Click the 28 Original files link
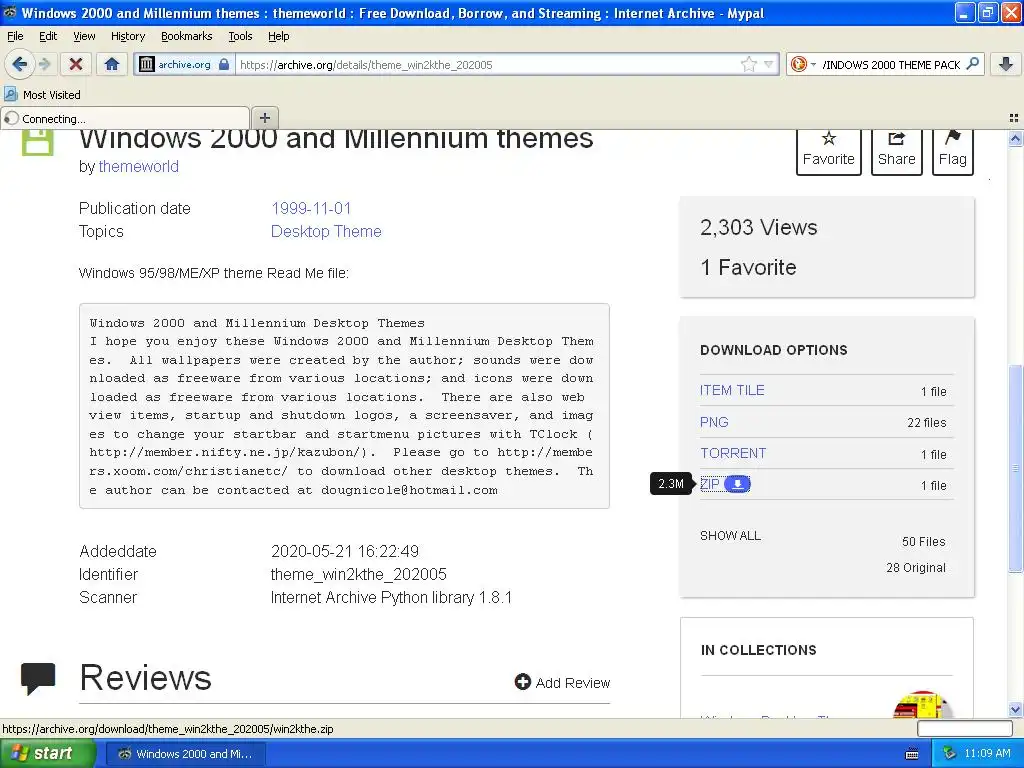 click(x=916, y=568)
